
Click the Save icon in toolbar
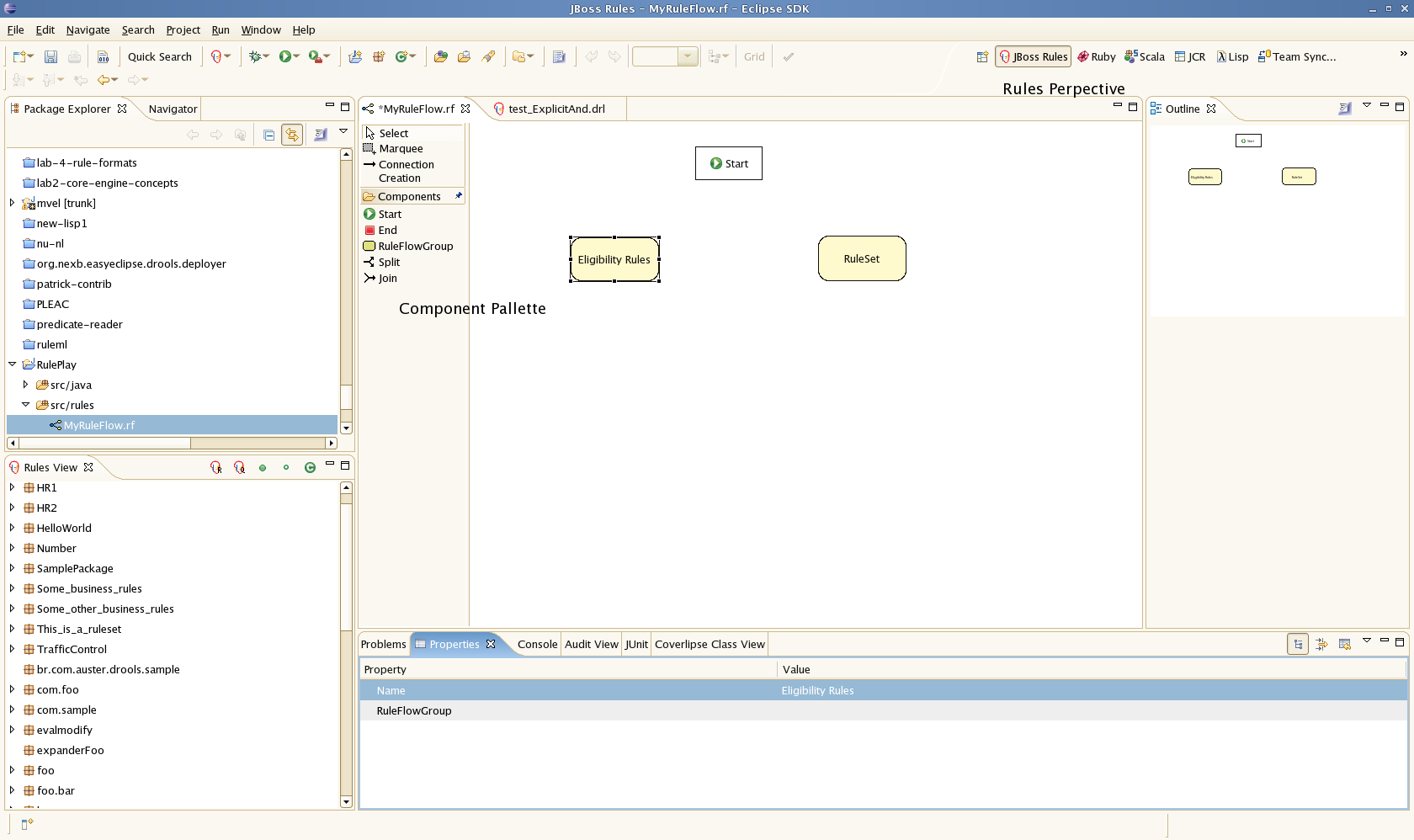tap(51, 57)
